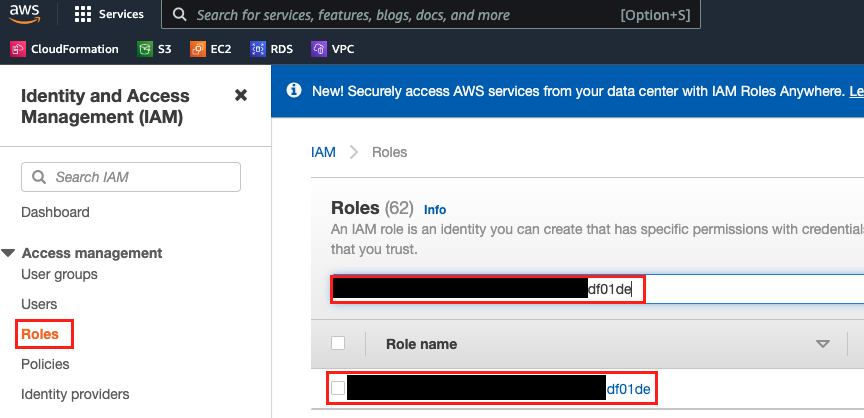Viewport: 864px width, 418px height.
Task: Collapse the Access management section
Action: [x=9, y=254]
